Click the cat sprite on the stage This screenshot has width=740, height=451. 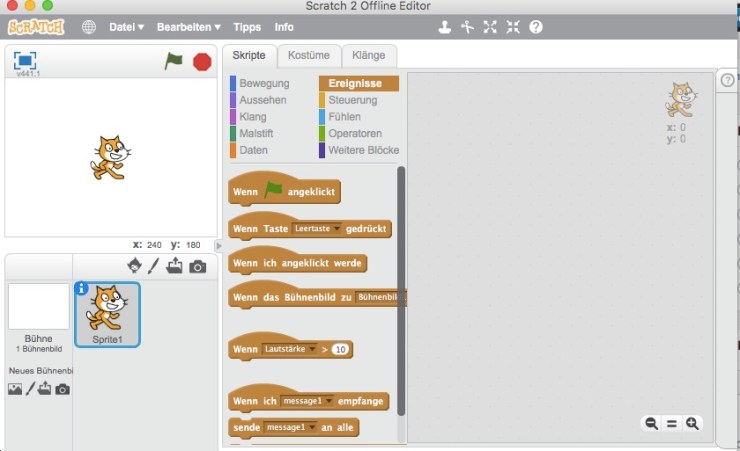click(111, 158)
